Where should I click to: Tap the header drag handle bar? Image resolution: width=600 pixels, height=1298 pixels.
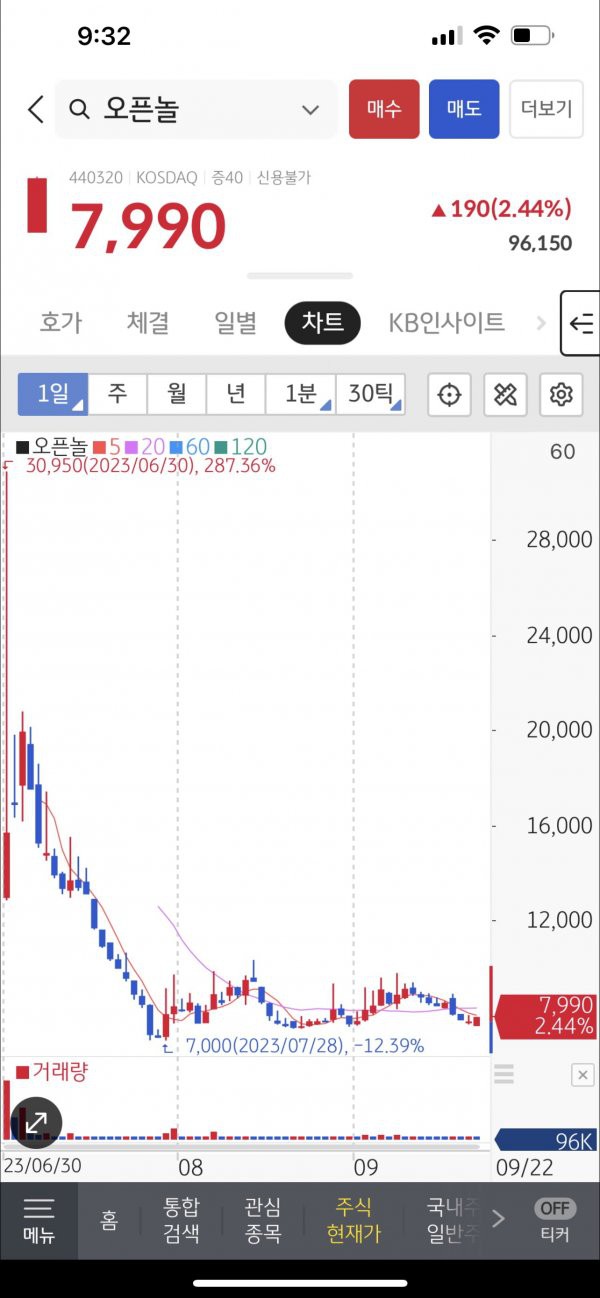click(300, 276)
